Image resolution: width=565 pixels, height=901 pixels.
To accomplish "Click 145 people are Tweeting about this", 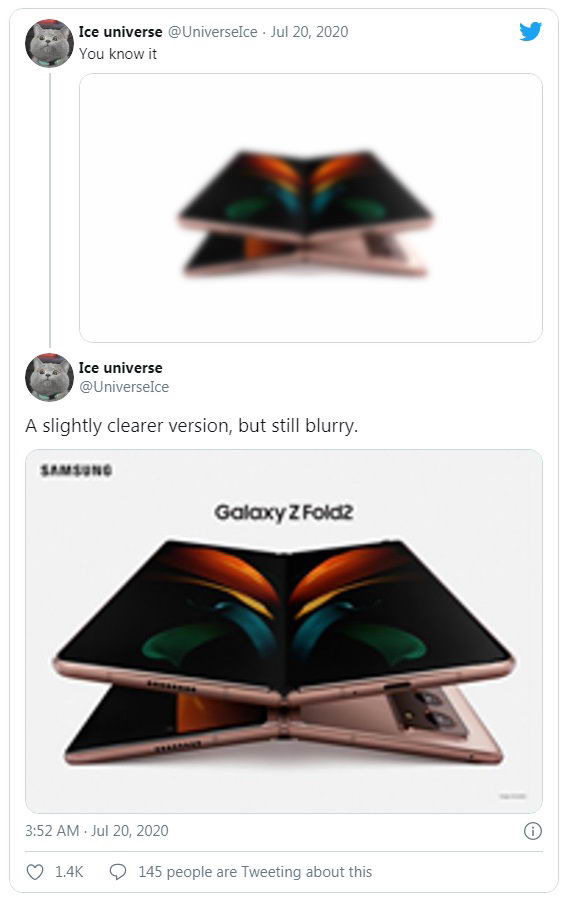I will tap(255, 872).
